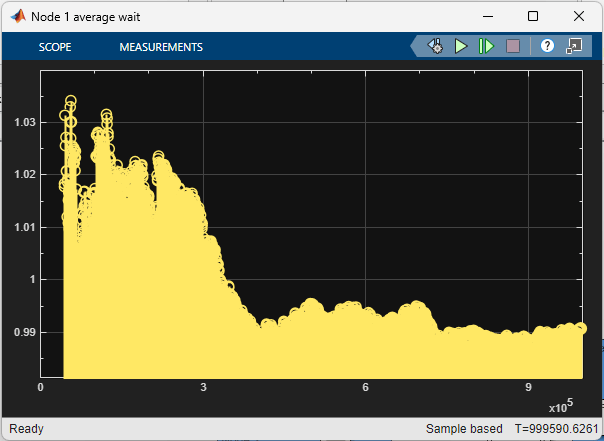Screen dimensions: 604x441
Task: Click the 1.01 y-axis label
Action: [x=24, y=227]
